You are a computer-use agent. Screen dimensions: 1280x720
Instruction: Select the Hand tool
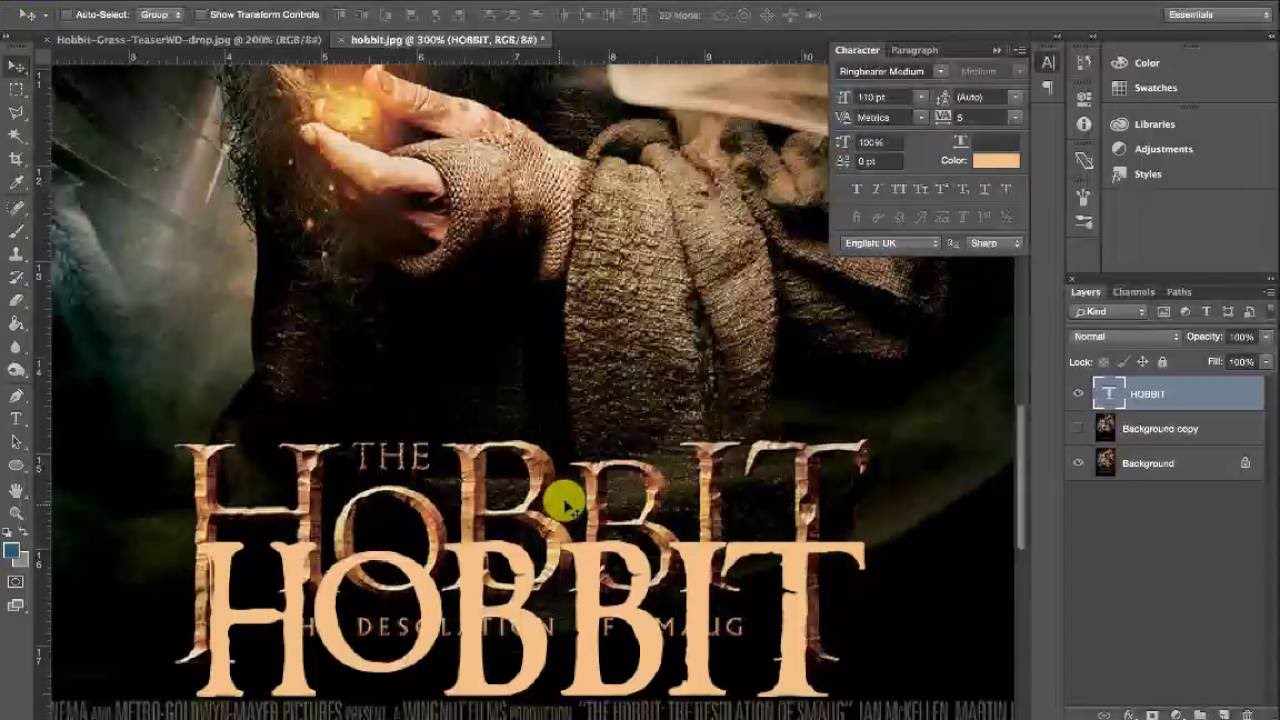(x=16, y=490)
